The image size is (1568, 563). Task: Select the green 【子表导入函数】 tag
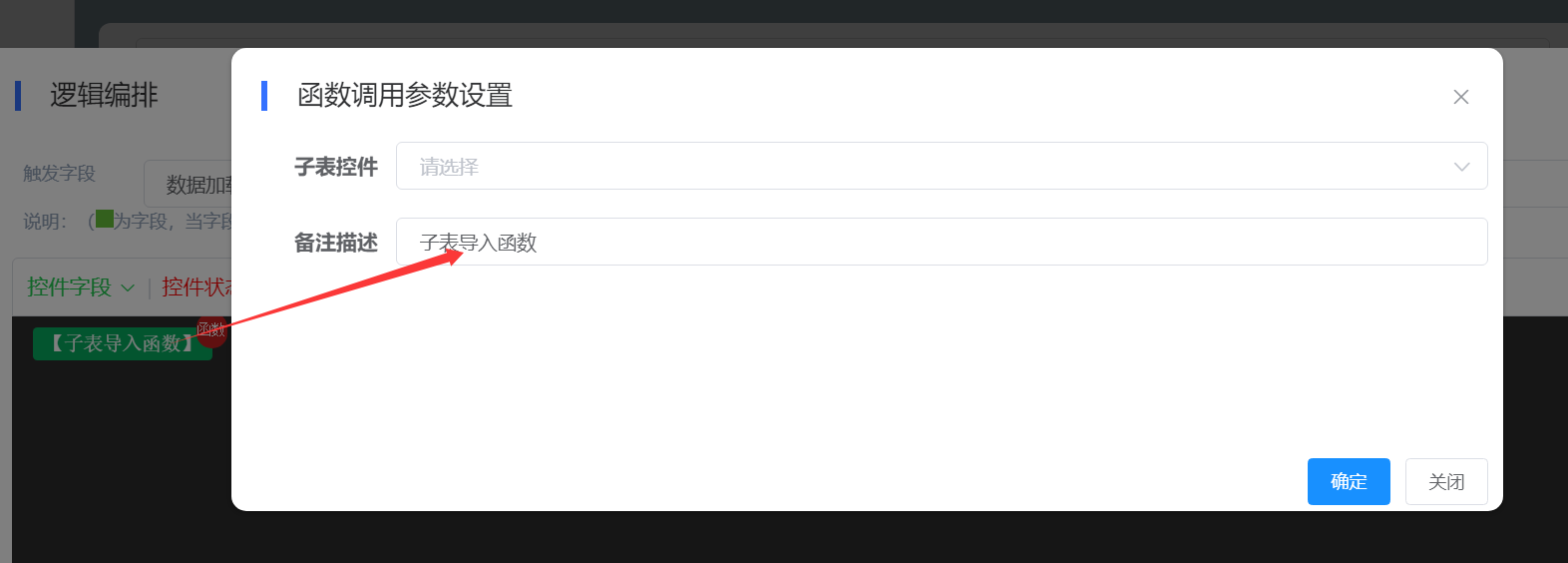[x=120, y=343]
